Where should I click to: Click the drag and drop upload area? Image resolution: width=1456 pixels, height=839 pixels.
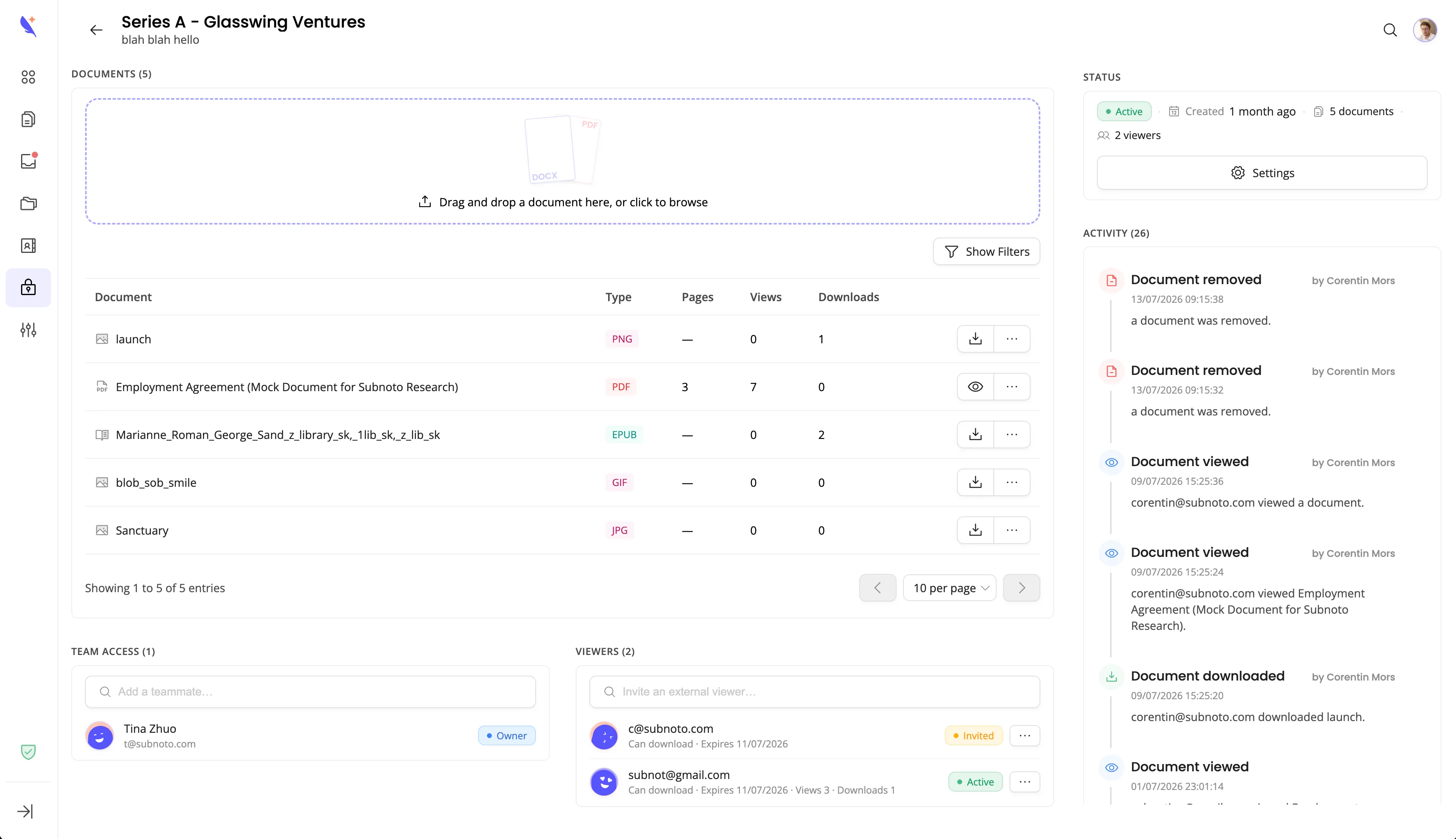coord(563,161)
